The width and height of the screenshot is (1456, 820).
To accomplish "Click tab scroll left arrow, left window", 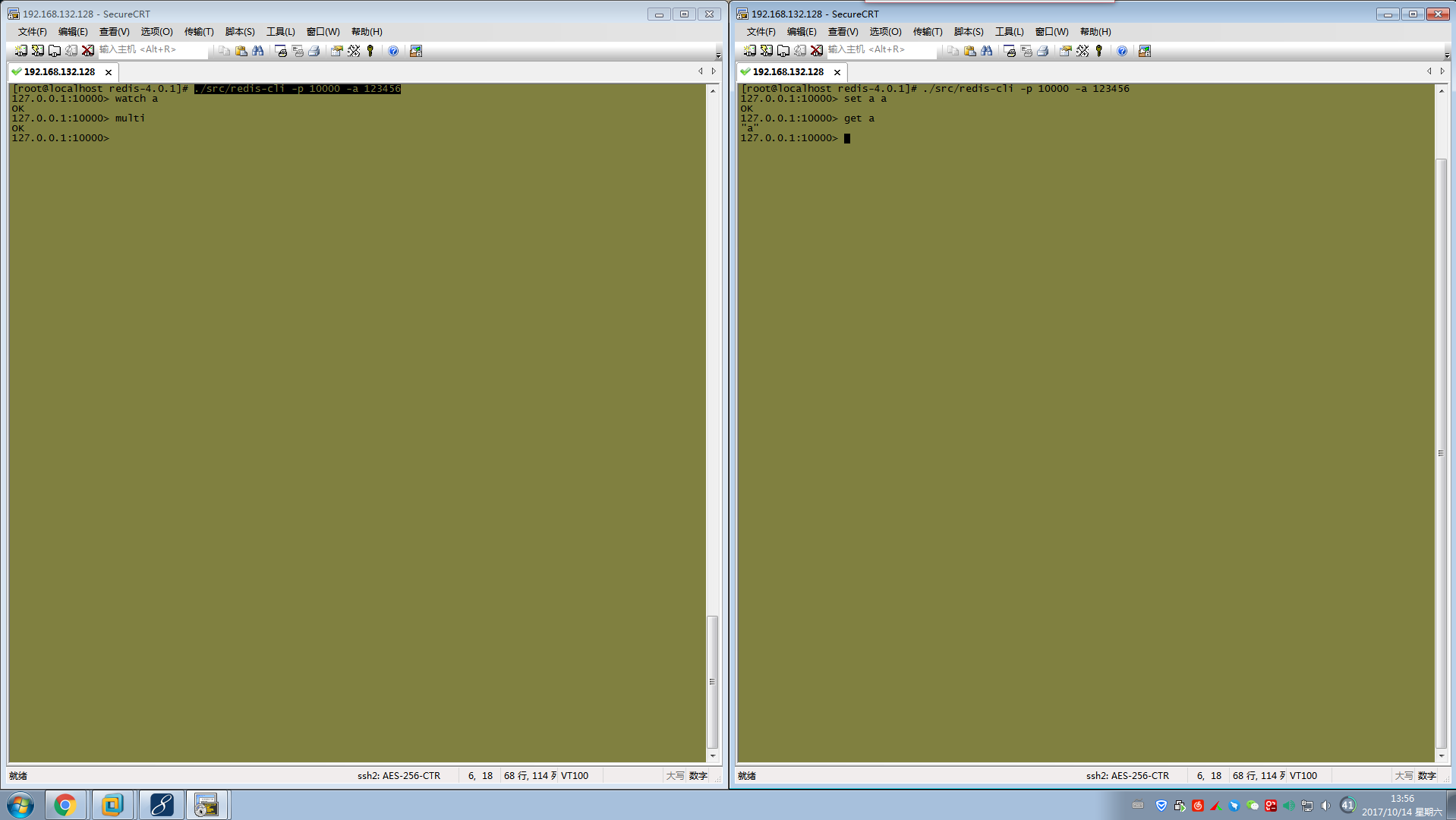I will pyautogui.click(x=701, y=71).
